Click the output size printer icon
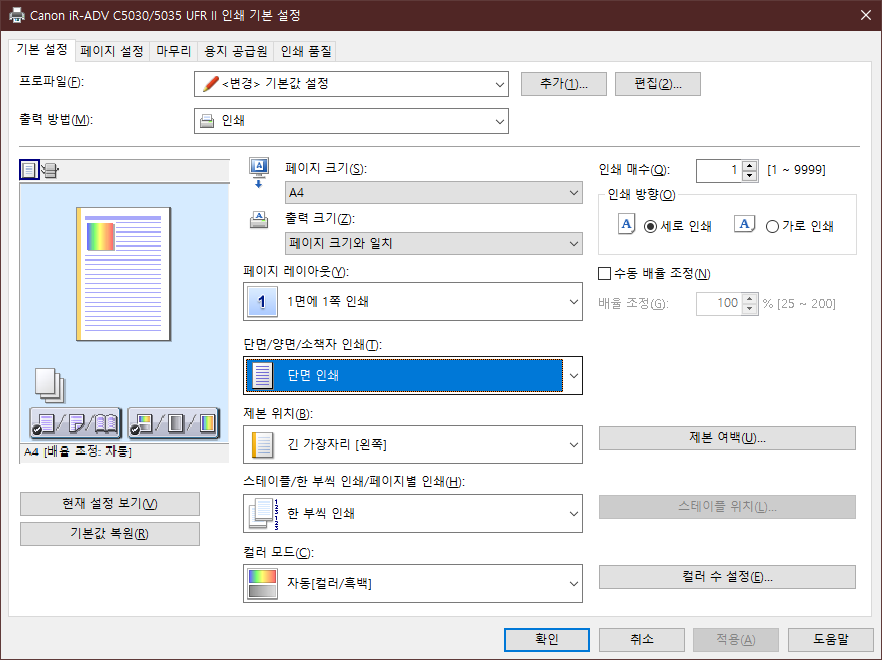This screenshot has height=660, width=882. [x=259, y=219]
